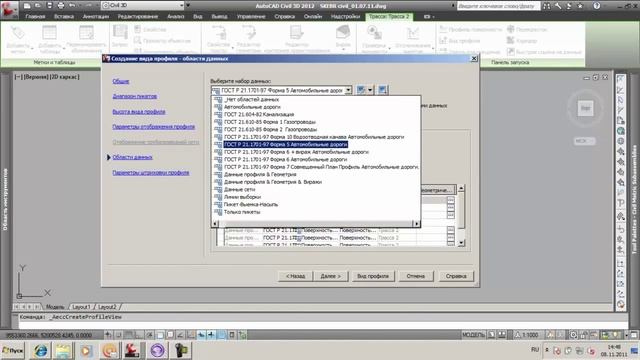
Task: Click the Save icon in quick access toolbar
Action: tap(49, 6)
